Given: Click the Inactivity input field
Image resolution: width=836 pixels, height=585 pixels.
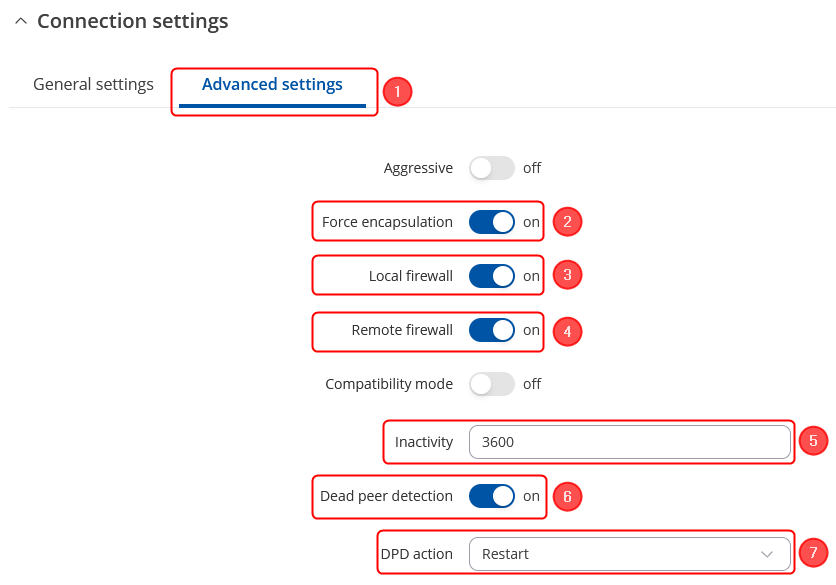Looking at the screenshot, I should click(629, 442).
